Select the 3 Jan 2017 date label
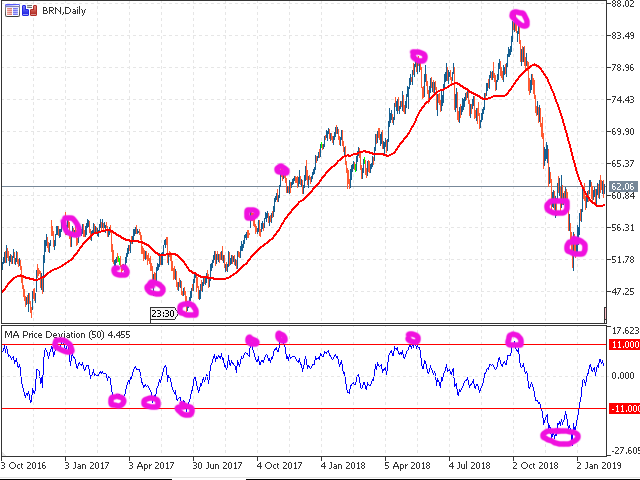This screenshot has height=480, width=640. (87, 465)
